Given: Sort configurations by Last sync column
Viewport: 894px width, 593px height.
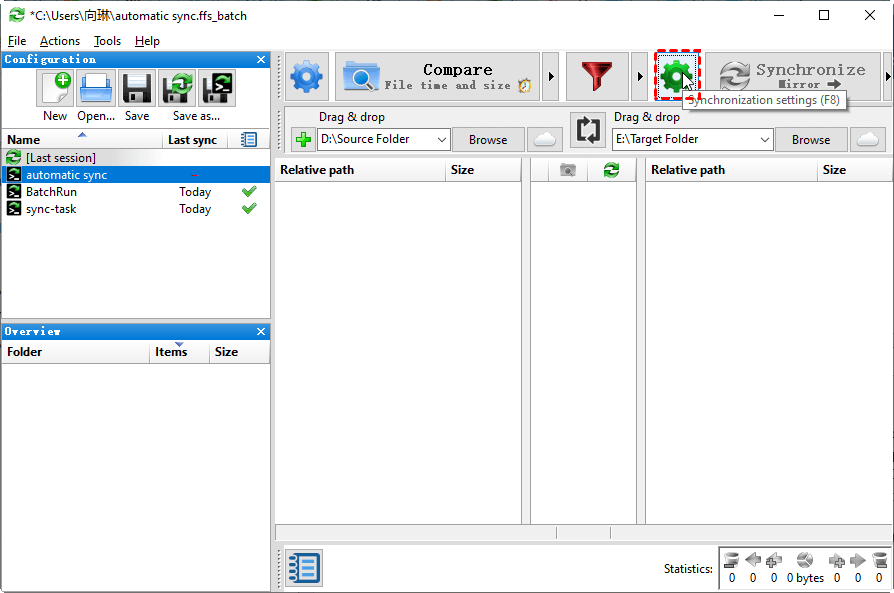Looking at the screenshot, I should point(195,140).
